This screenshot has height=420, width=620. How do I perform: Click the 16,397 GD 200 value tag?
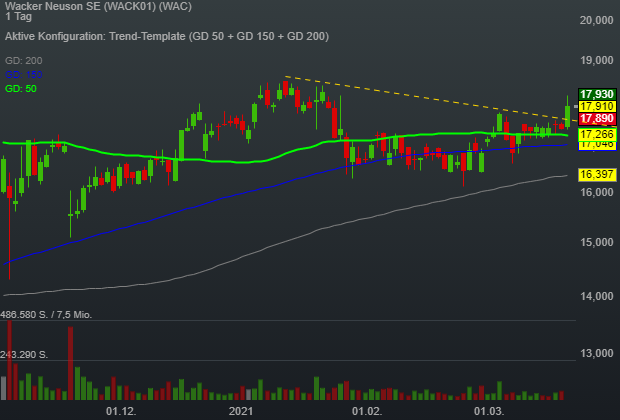[x=597, y=174]
